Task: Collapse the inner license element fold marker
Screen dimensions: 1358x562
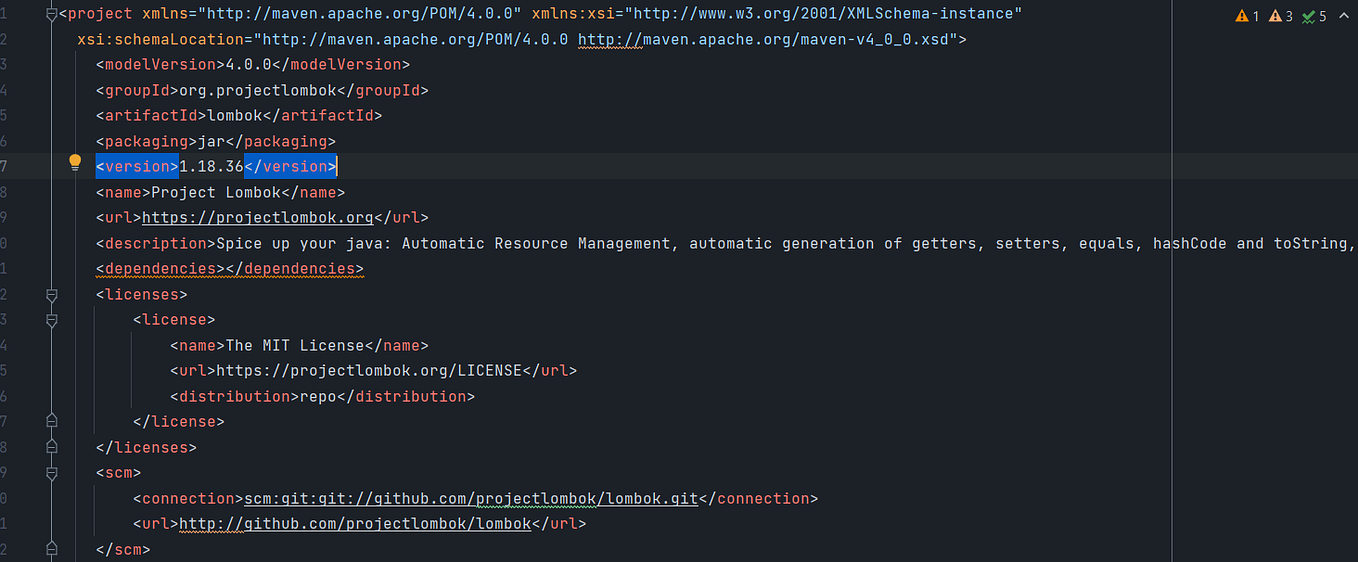Action: coord(52,320)
